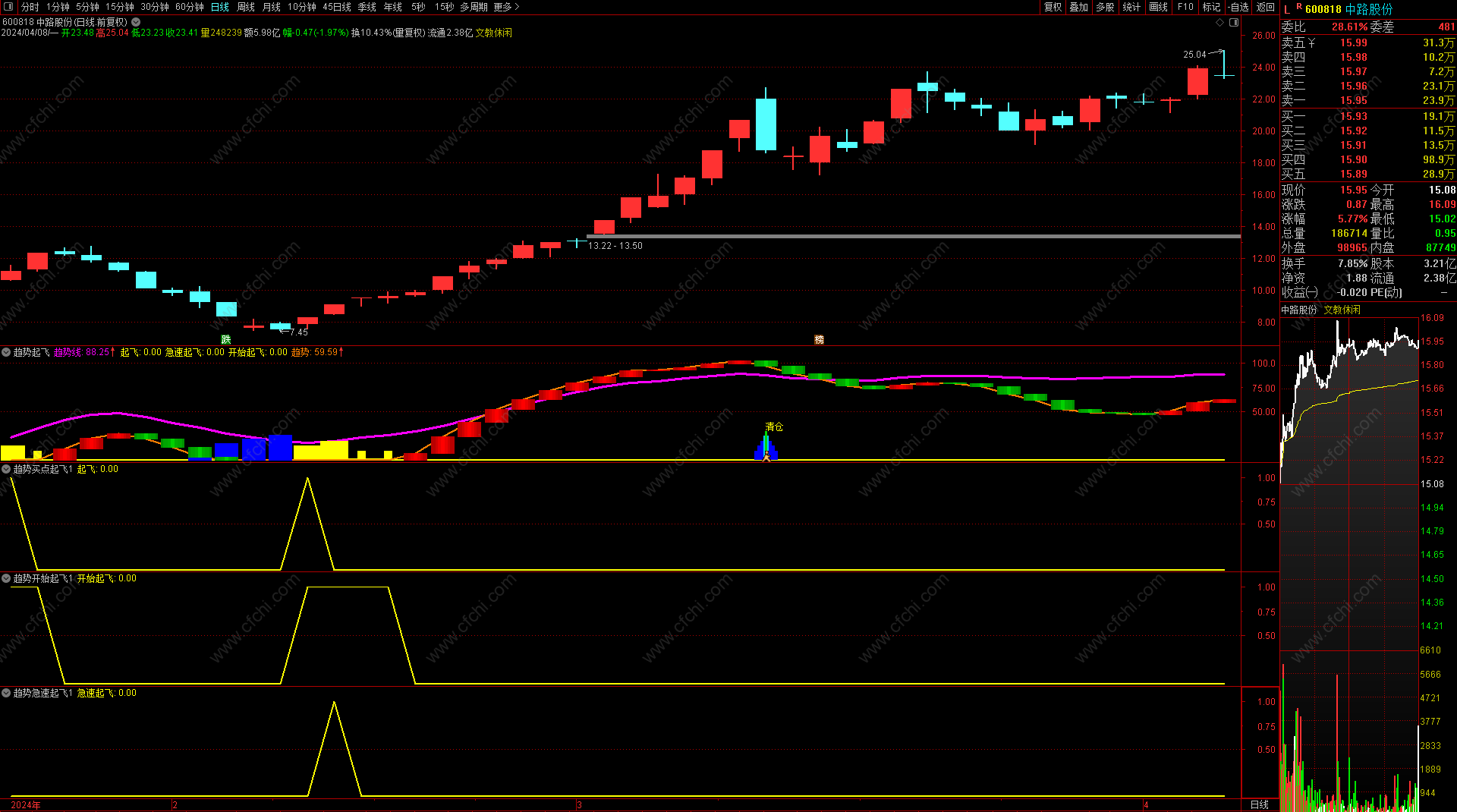Viewport: 1457px width, 812px height.
Task: Click the 7.45 low price label on the chart
Action: [299, 332]
